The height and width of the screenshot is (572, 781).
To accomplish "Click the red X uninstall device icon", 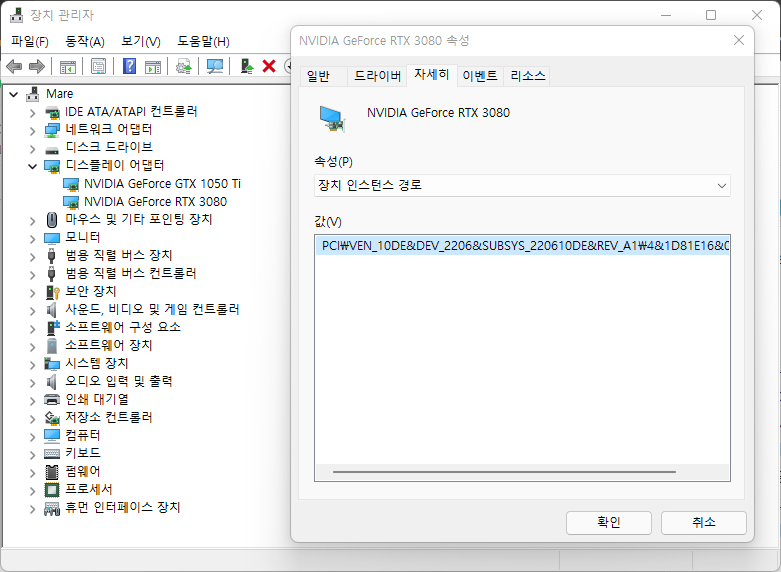I will tap(269, 66).
